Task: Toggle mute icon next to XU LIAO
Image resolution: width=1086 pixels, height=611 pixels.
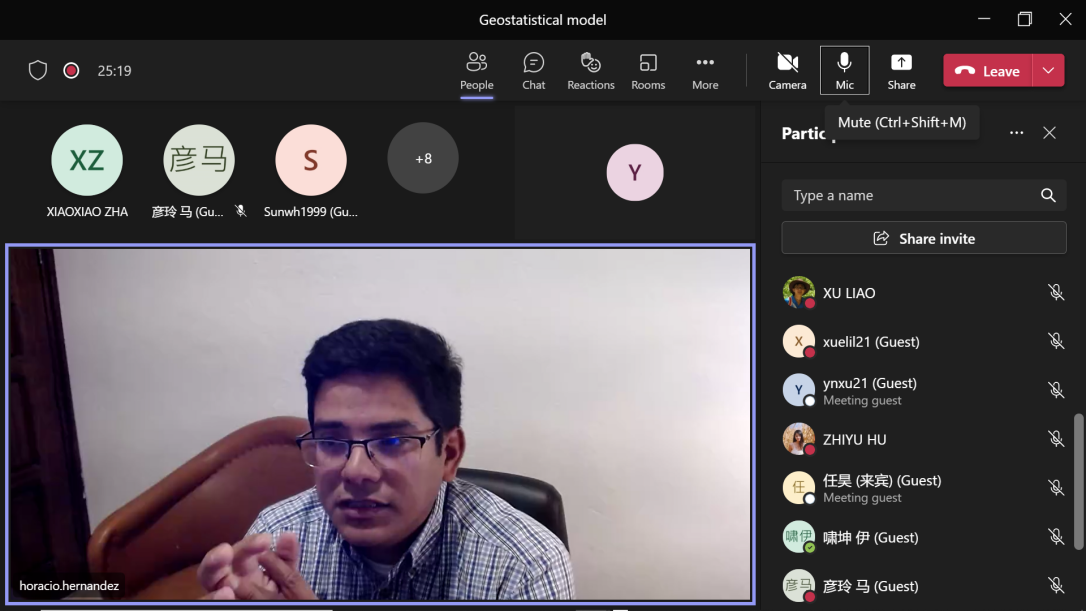Action: point(1055,293)
